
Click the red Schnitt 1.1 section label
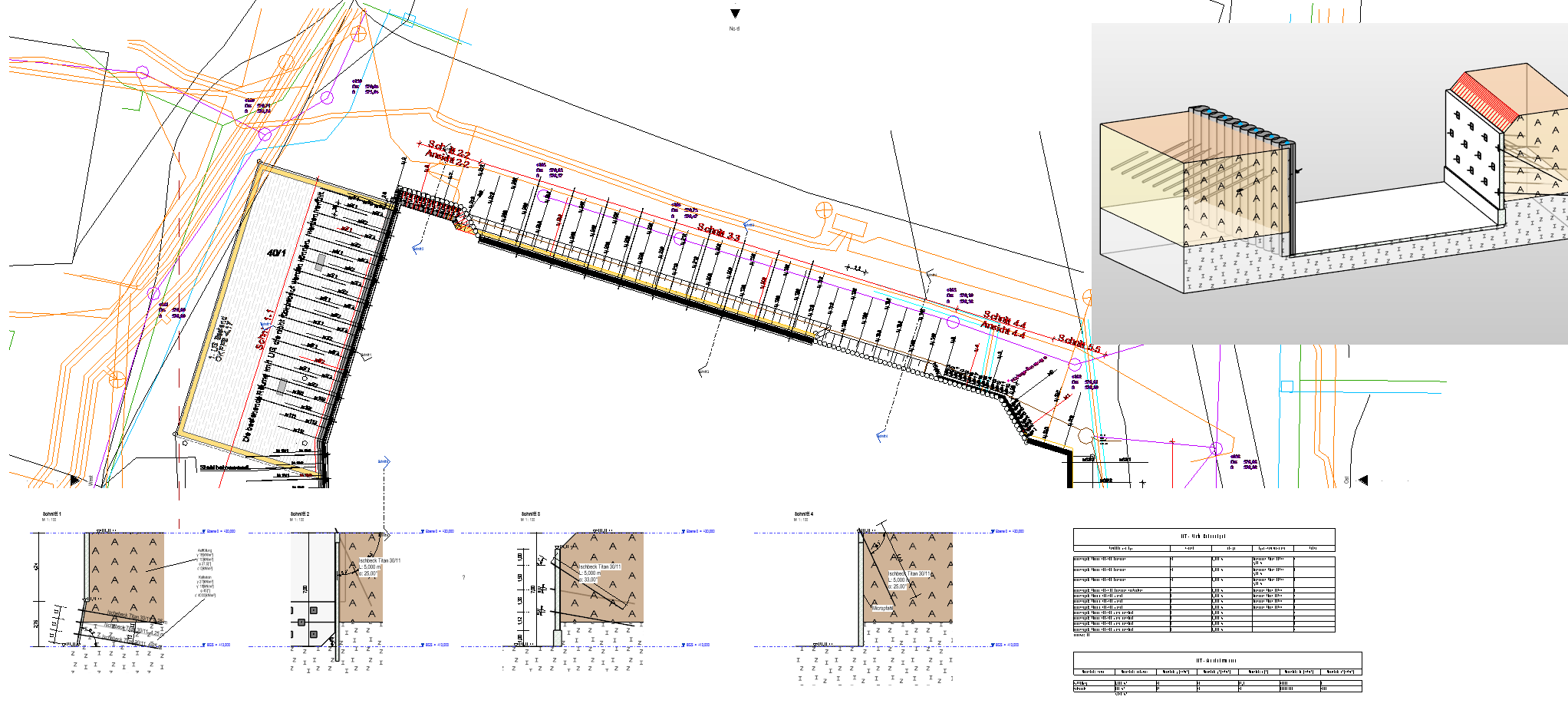pyautogui.click(x=265, y=330)
